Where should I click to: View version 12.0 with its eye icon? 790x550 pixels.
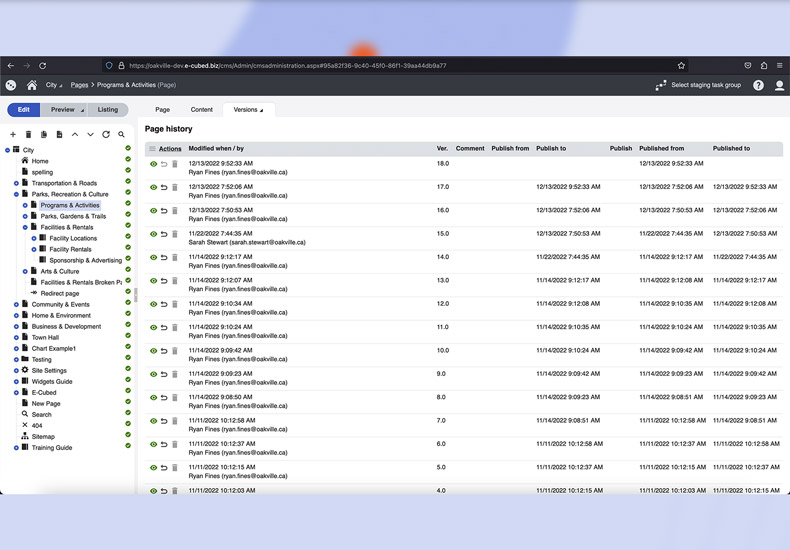(153, 304)
